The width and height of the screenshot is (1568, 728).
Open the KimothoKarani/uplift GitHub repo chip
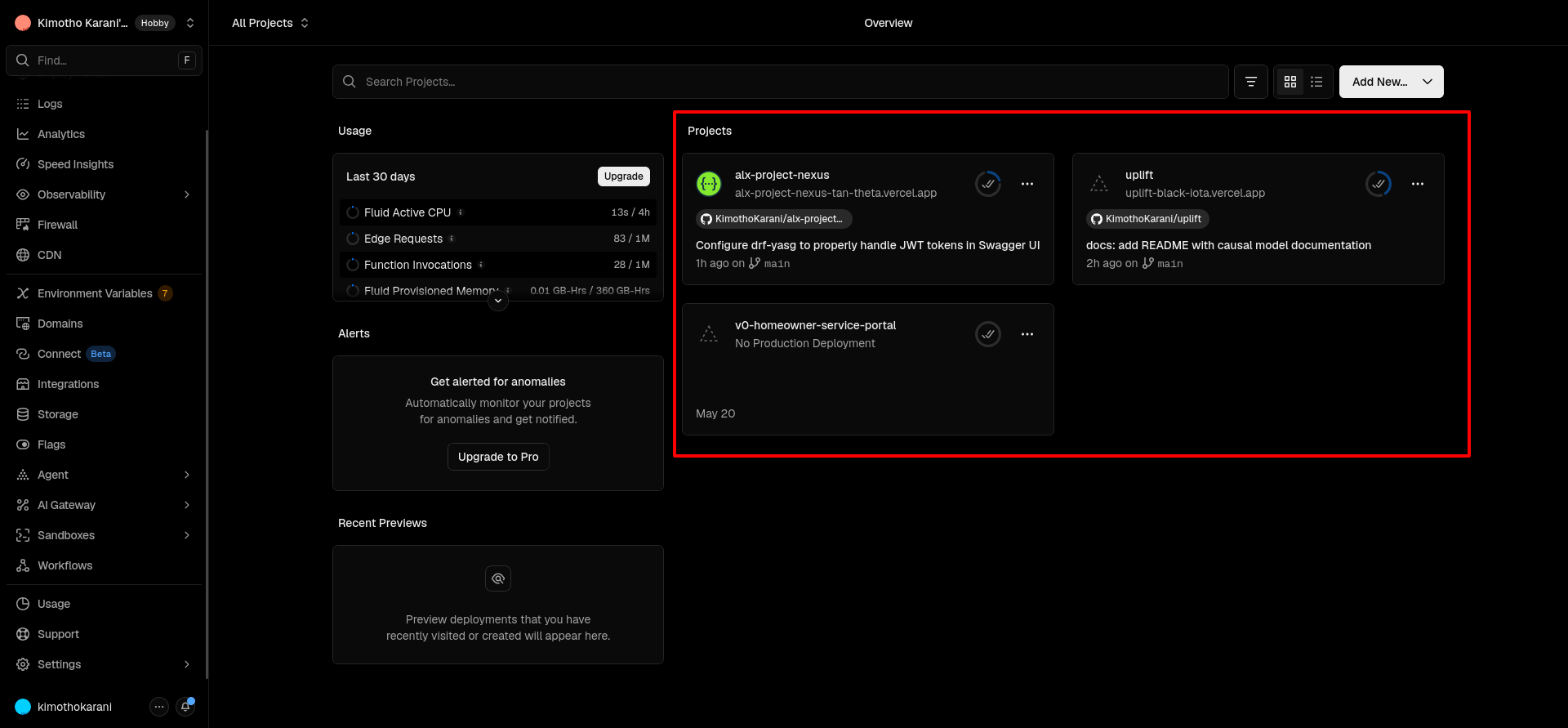click(x=1147, y=219)
